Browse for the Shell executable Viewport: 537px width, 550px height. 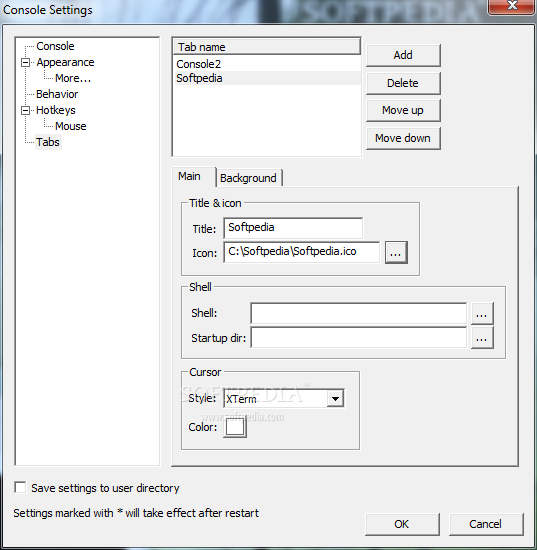pyautogui.click(x=482, y=313)
